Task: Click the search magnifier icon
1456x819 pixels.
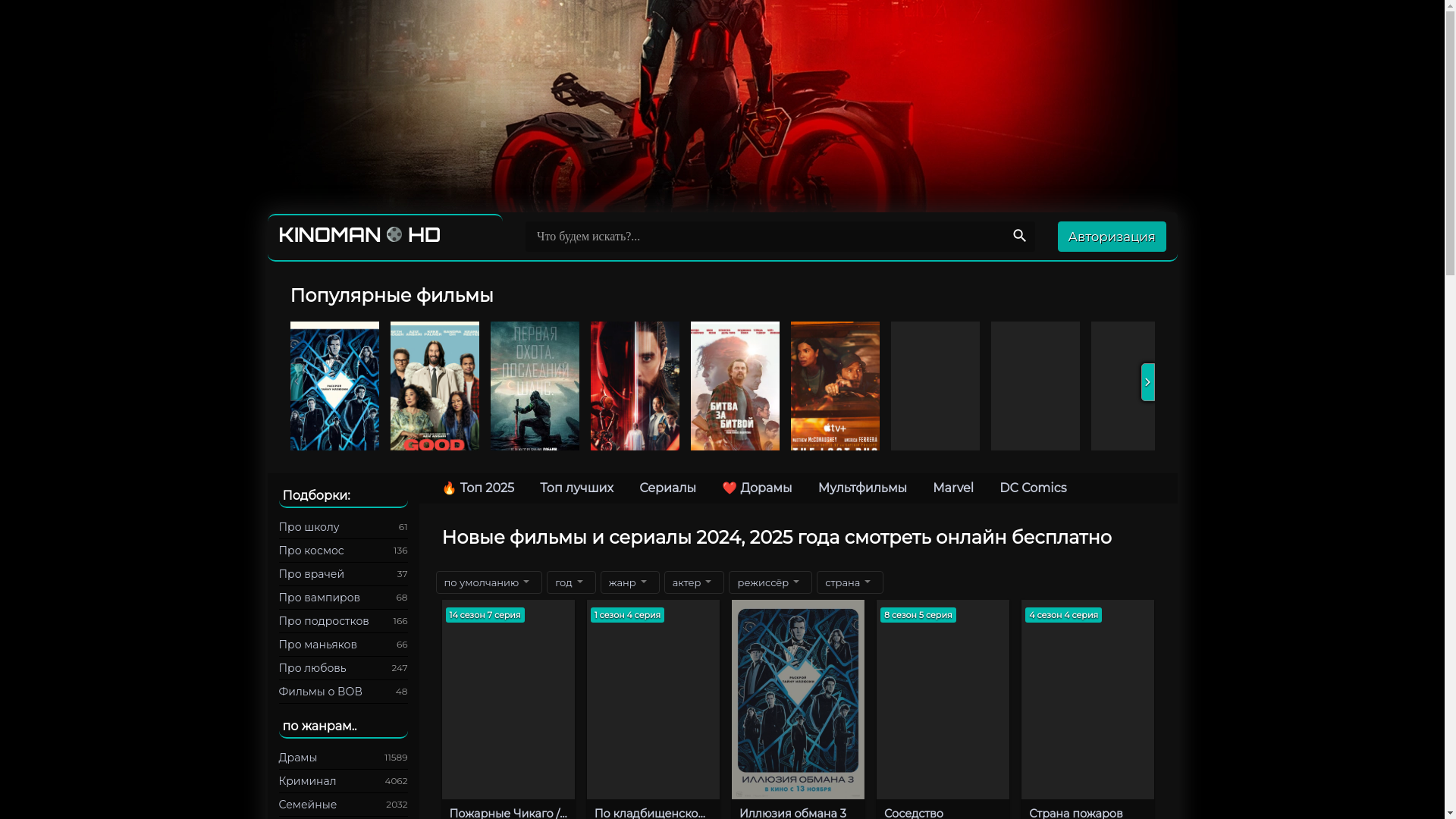Action: (1019, 237)
